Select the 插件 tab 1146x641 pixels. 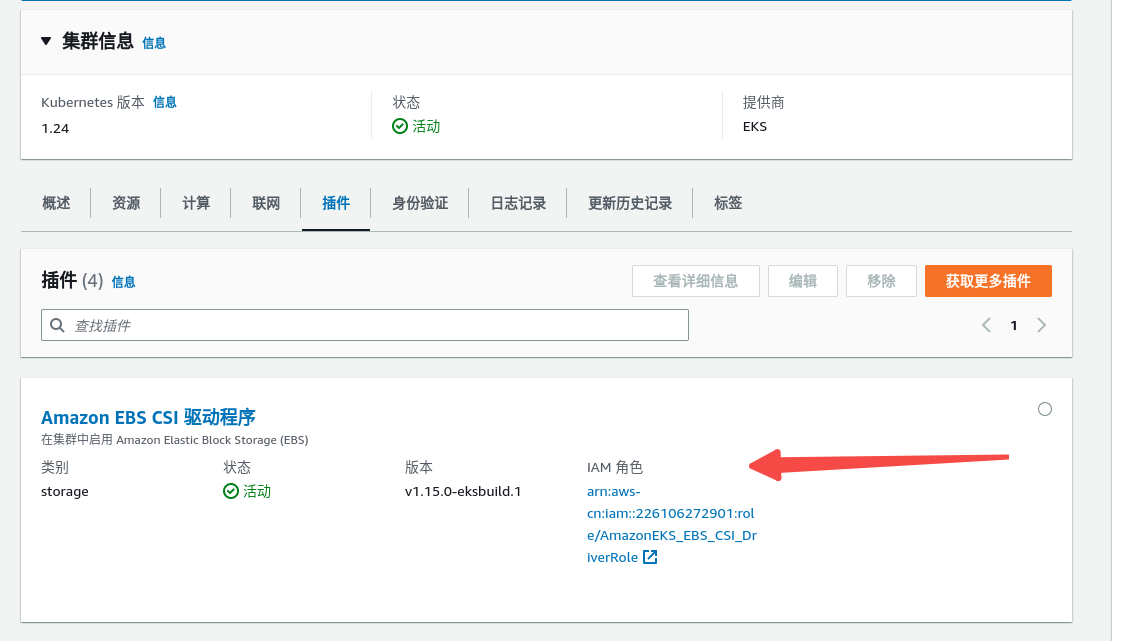336,203
